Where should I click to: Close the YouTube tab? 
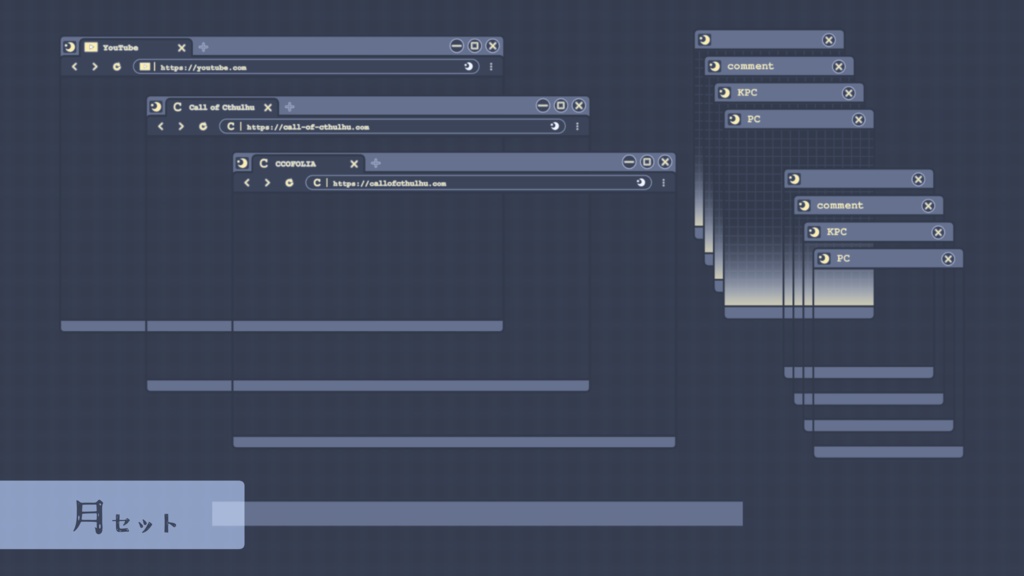182,48
